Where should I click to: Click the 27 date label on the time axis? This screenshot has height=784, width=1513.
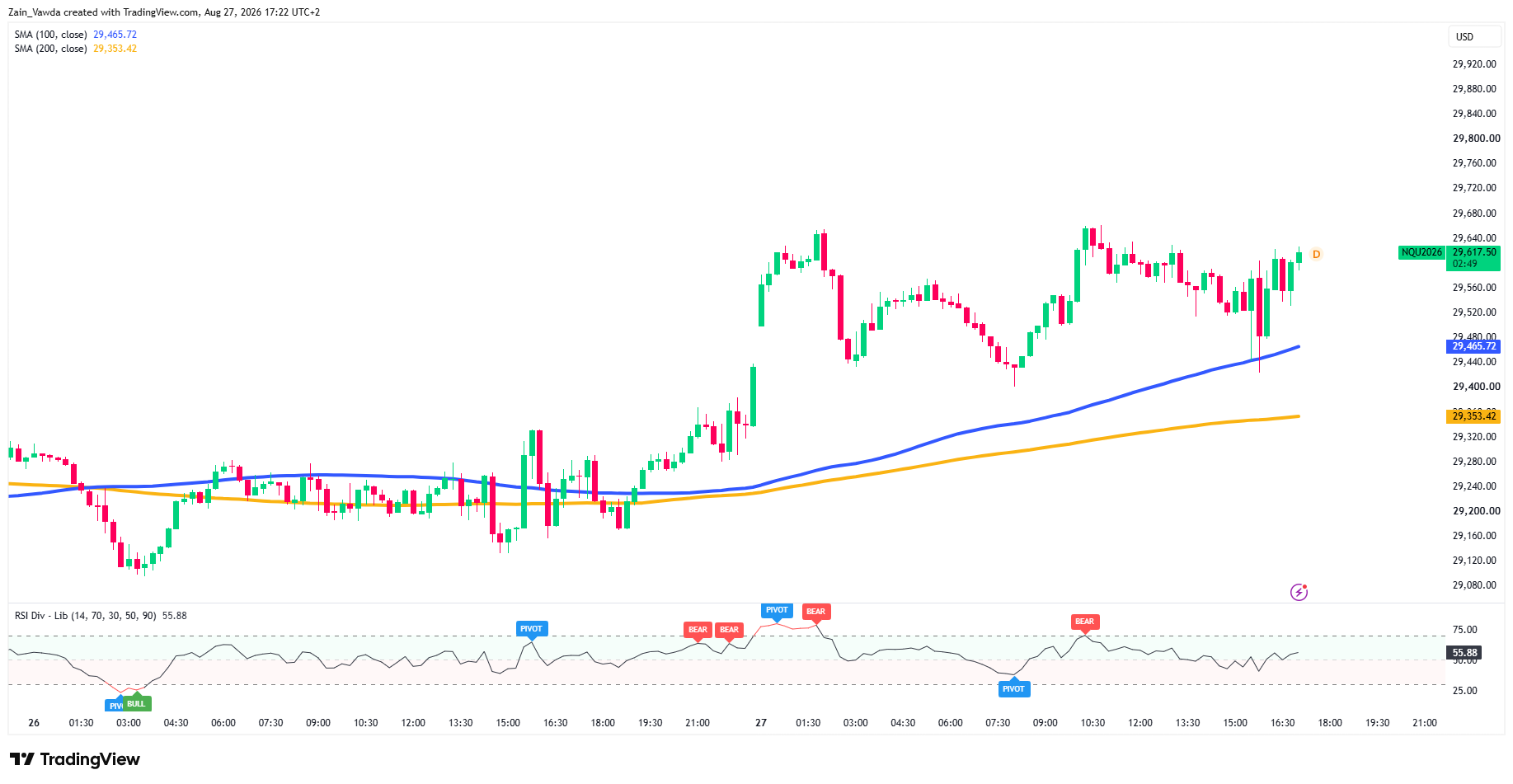coord(761,723)
